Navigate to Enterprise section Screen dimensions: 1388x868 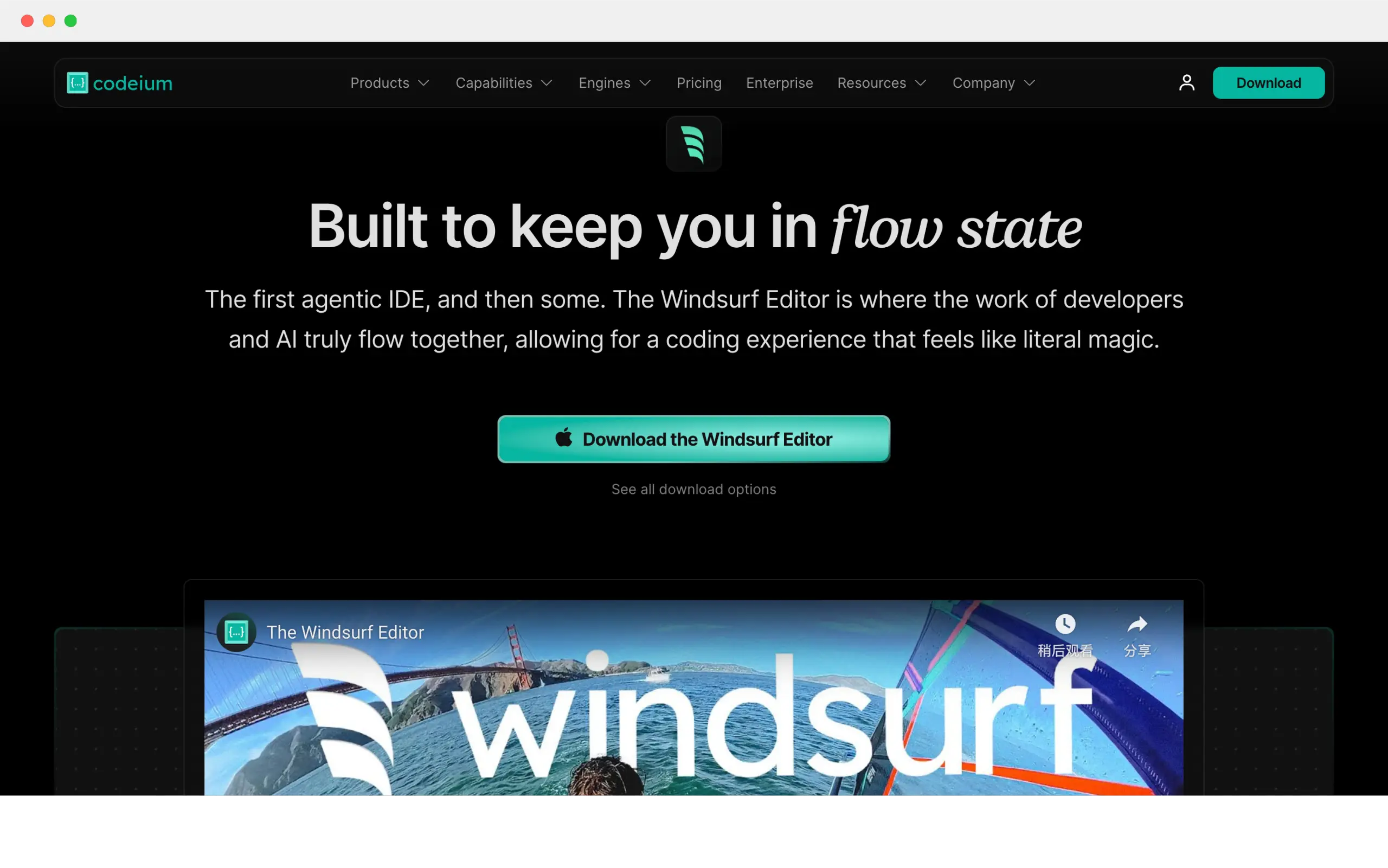click(779, 82)
